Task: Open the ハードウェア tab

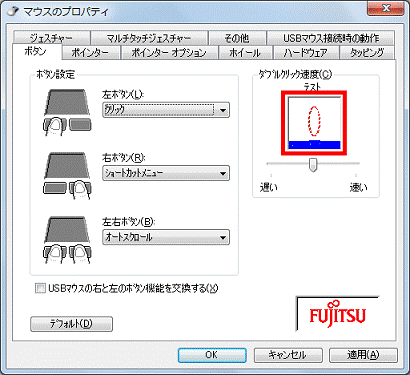Action: point(306,53)
